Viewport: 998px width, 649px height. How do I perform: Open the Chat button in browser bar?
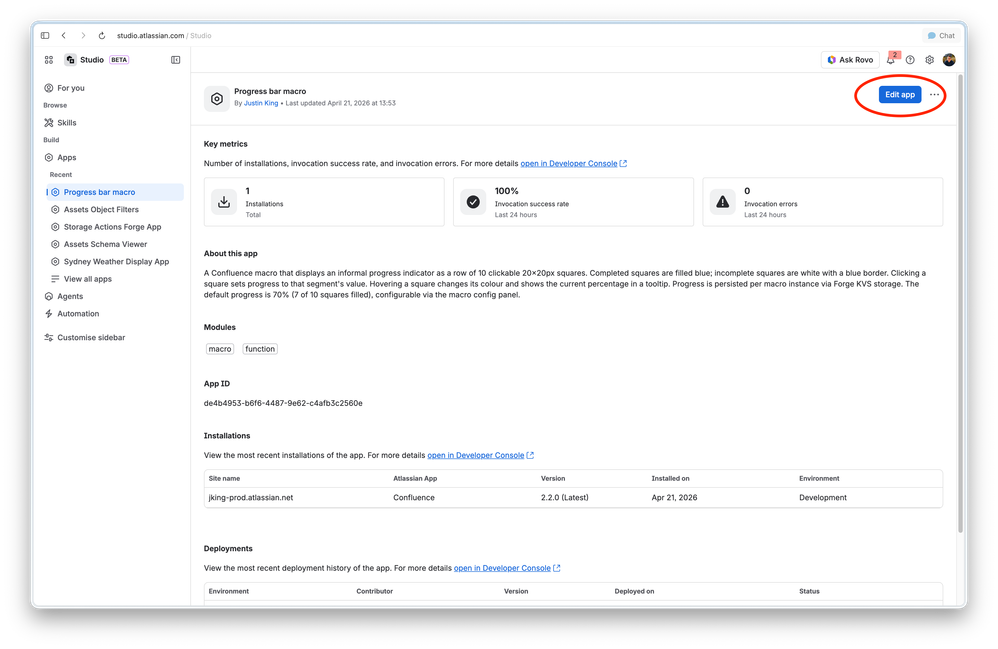[941, 36]
